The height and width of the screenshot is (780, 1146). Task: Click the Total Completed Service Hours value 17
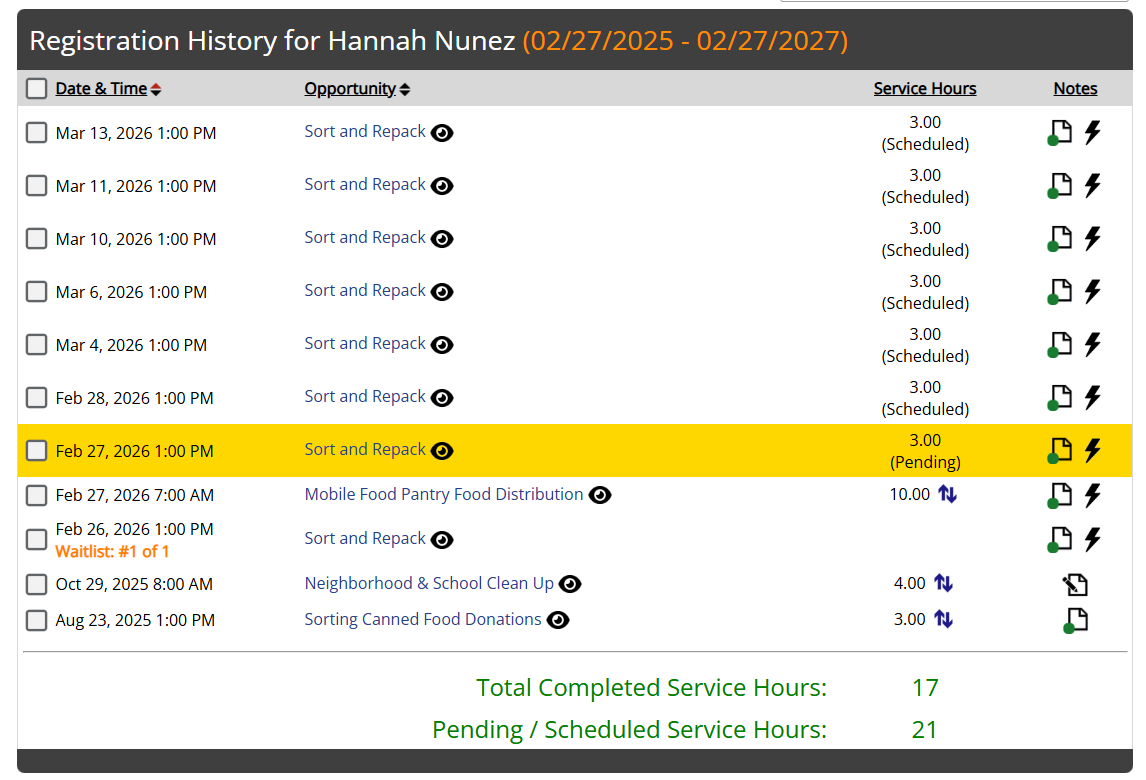coord(925,688)
